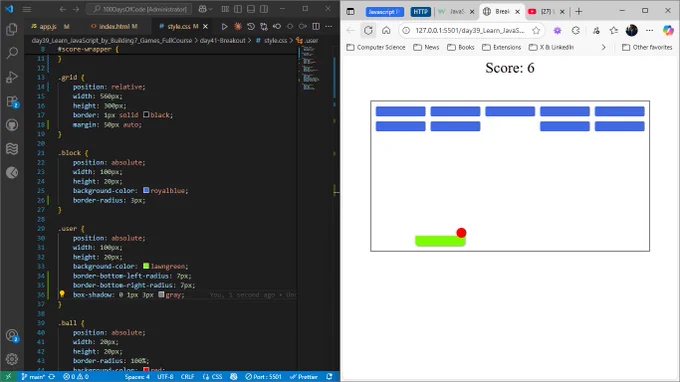680x382 pixels.
Task: Open Manage gear in VS Code
Action: 12,359
